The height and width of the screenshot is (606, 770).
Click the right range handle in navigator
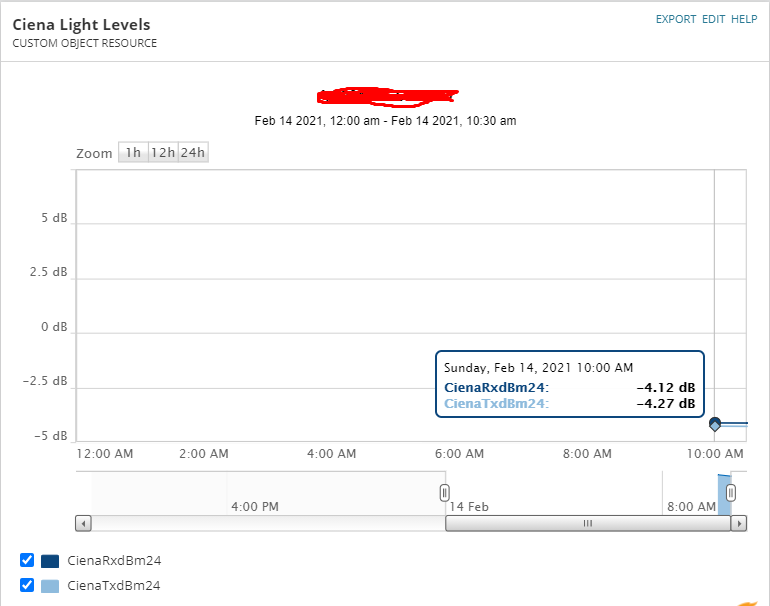click(x=731, y=493)
